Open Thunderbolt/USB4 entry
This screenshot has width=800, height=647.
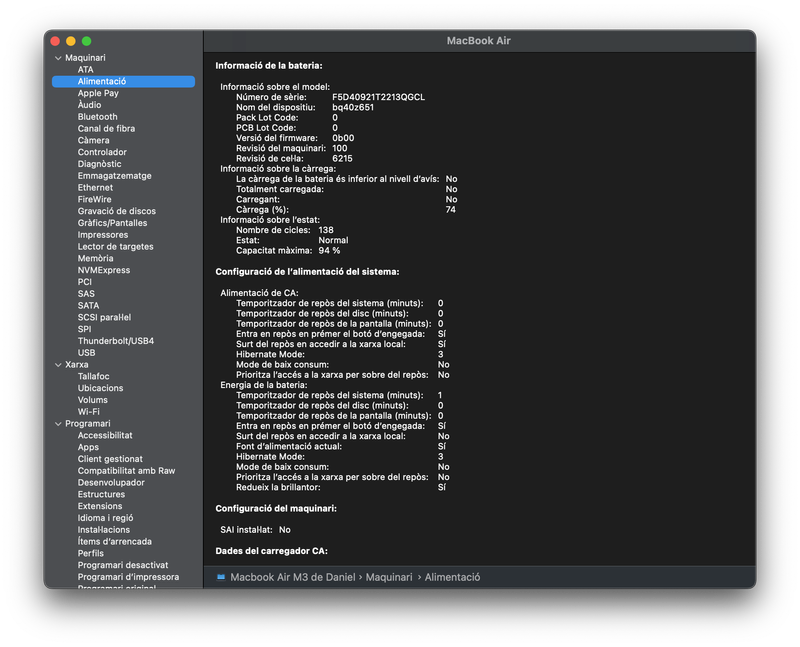[x=116, y=341]
